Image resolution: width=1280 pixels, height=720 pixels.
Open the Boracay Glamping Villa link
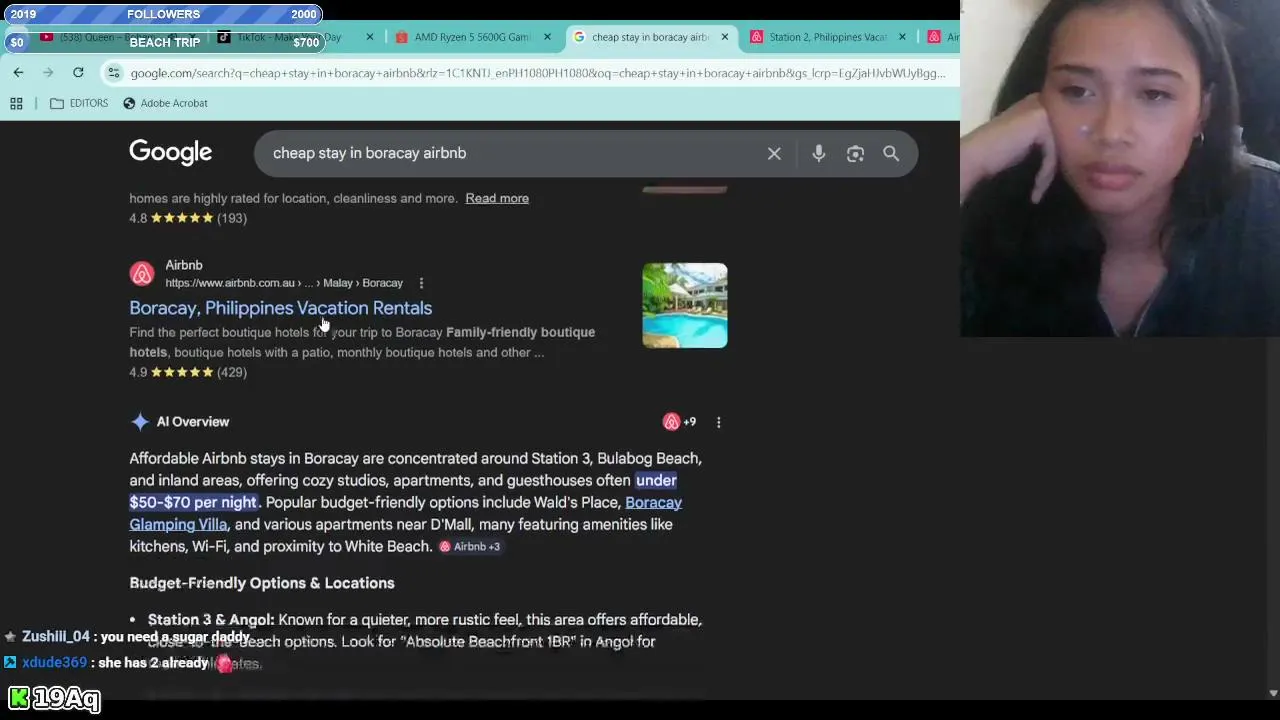tap(405, 513)
